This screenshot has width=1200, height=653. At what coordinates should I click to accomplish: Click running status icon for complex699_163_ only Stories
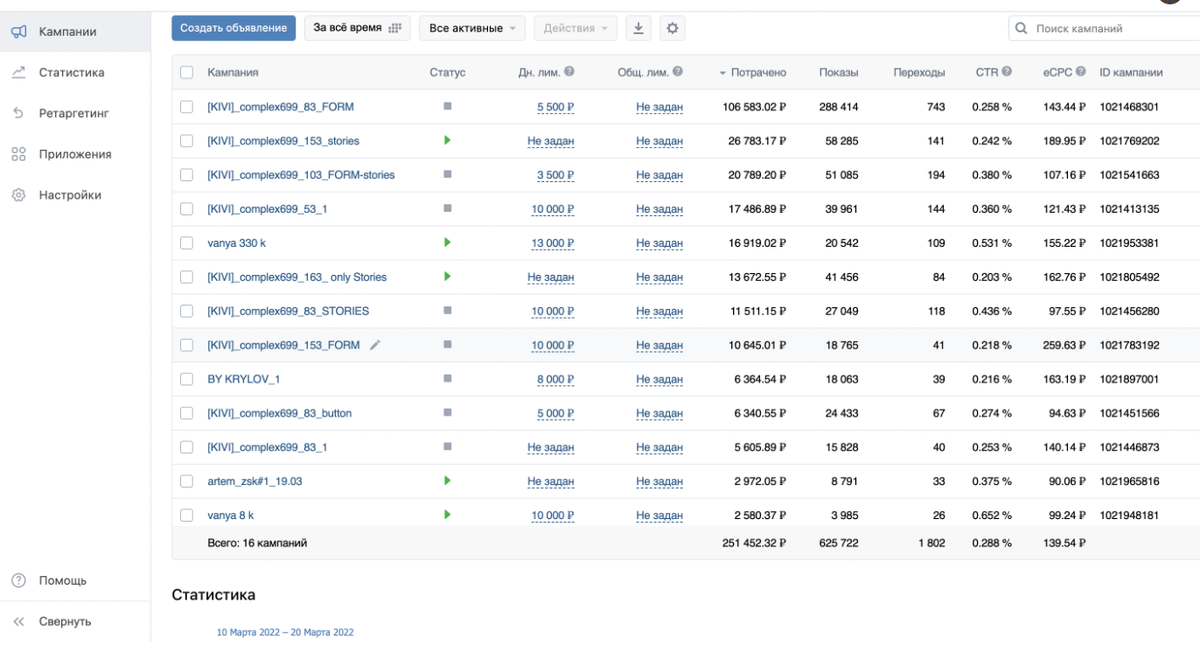[x=447, y=276]
